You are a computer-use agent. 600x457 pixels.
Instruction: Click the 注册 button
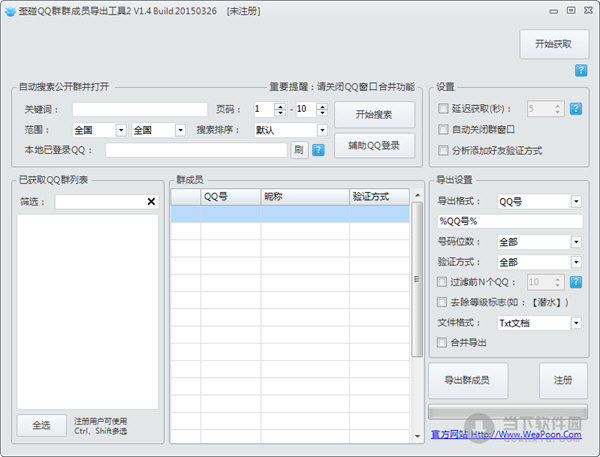point(563,380)
